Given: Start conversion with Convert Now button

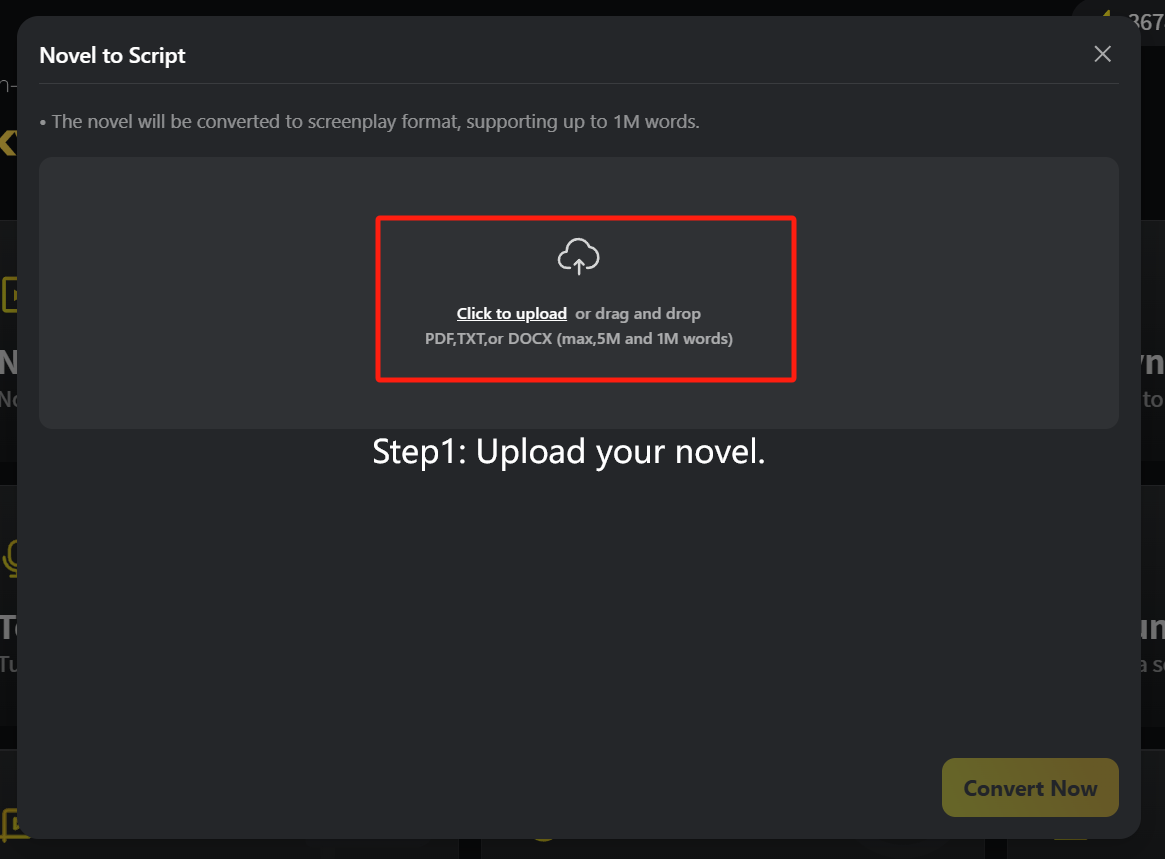Looking at the screenshot, I should [1030, 788].
